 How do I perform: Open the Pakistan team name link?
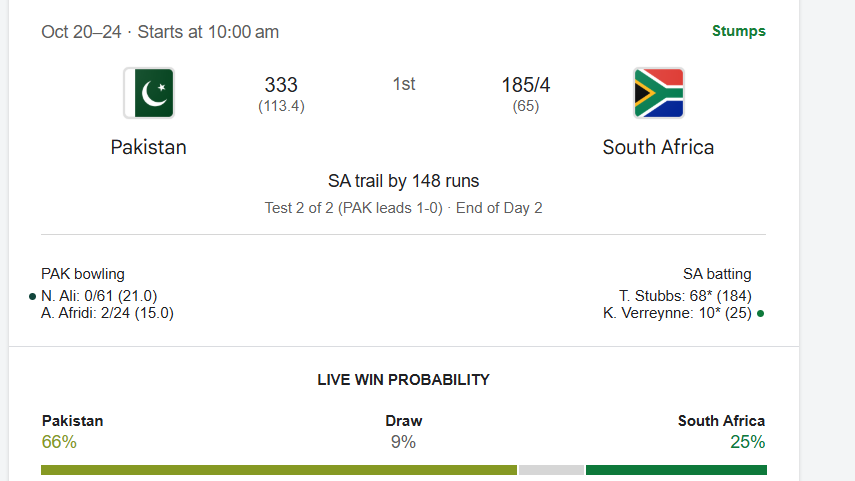[x=148, y=147]
